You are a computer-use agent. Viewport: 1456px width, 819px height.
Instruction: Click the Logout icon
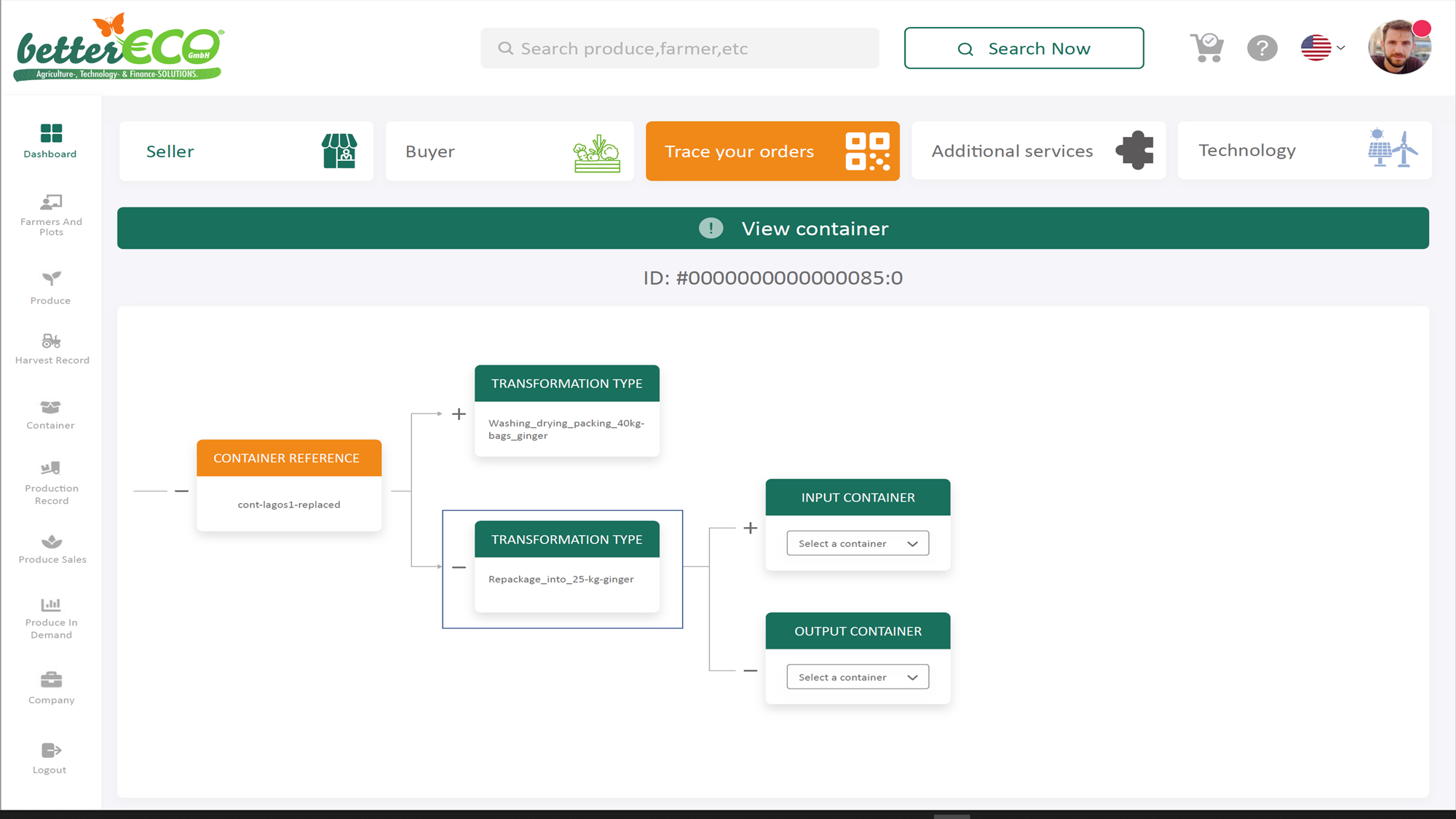tap(51, 750)
